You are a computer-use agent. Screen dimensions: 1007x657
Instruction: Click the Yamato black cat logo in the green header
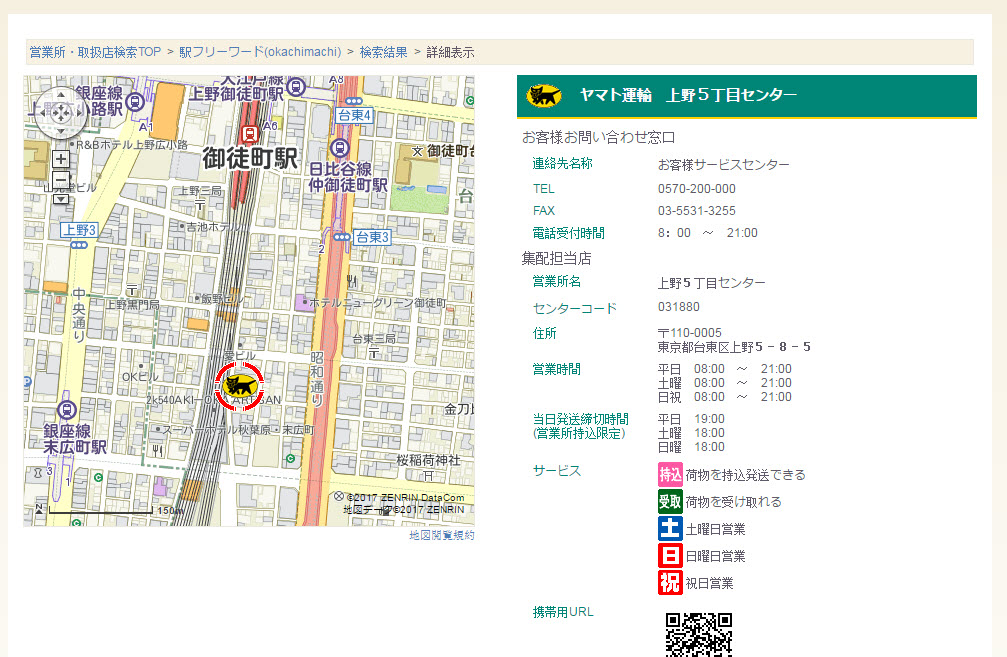click(544, 96)
